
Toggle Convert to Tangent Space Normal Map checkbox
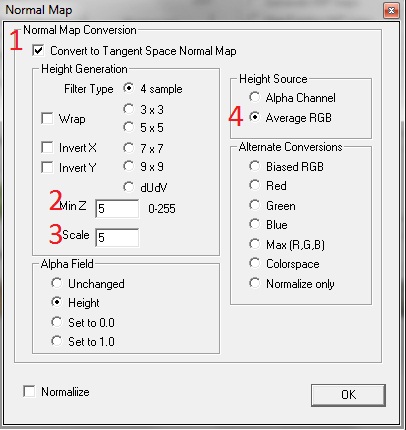(38, 51)
